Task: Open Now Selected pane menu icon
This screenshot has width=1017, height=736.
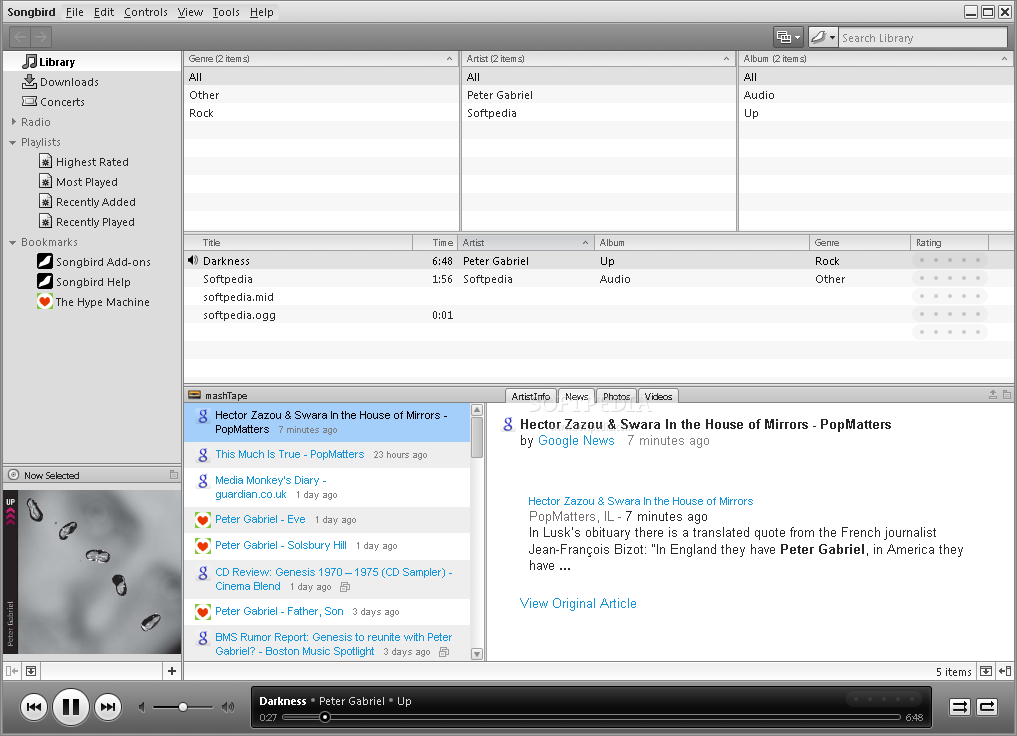Action: pyautogui.click(x=174, y=475)
